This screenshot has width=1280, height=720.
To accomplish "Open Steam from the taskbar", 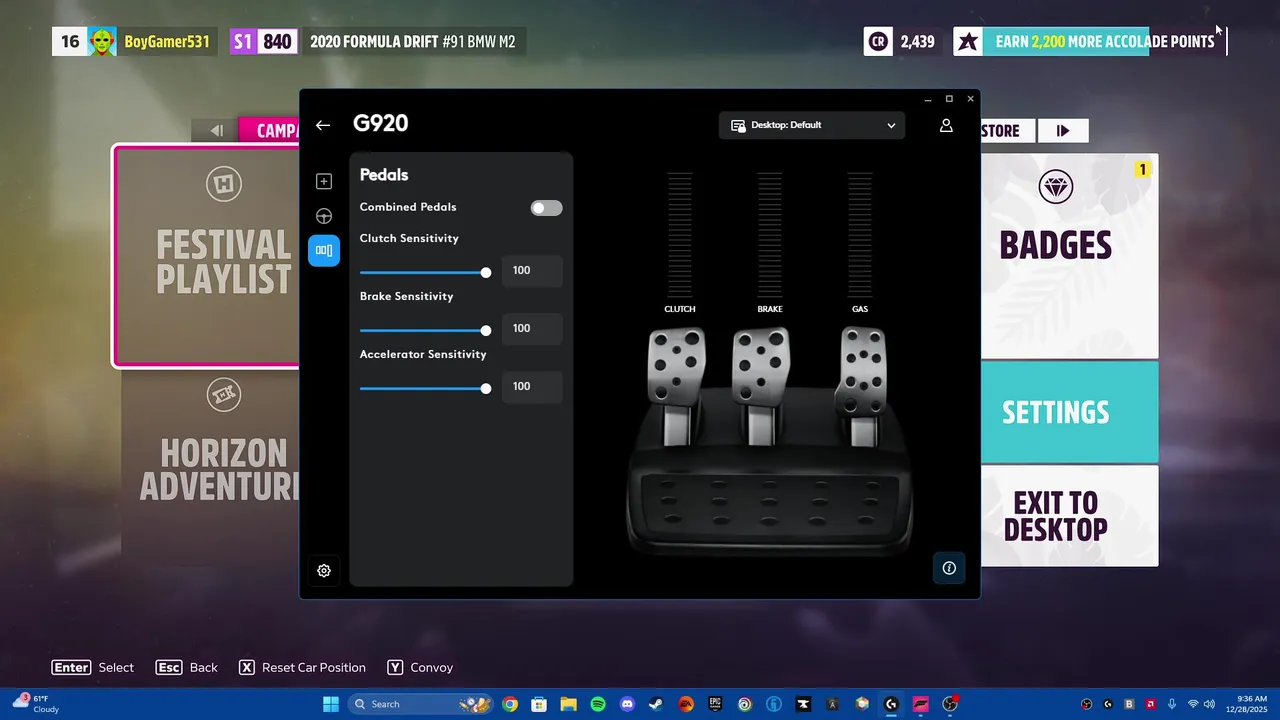I will 656,704.
